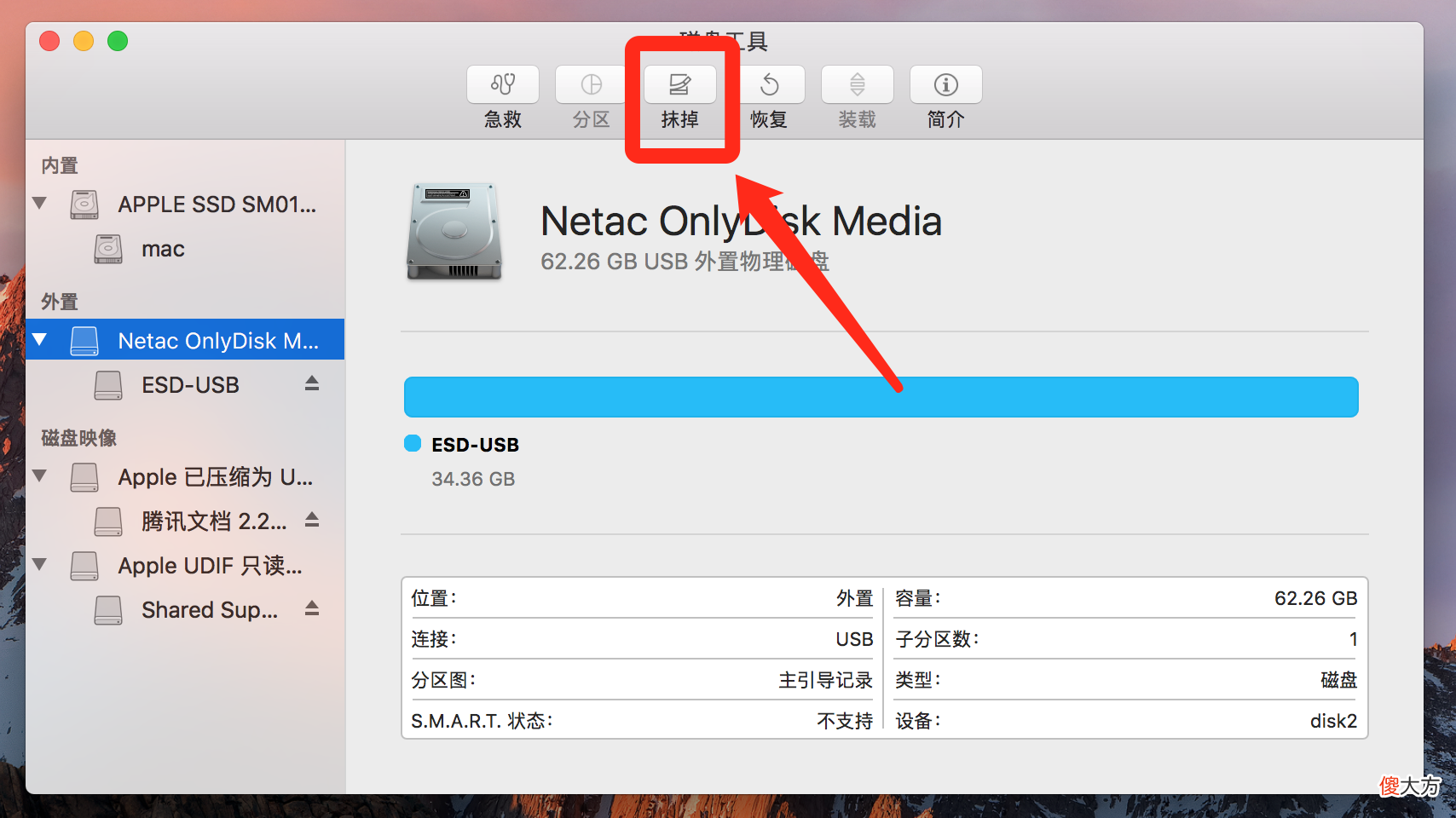Click the Netac OnlyDisk Media title

pos(741,222)
